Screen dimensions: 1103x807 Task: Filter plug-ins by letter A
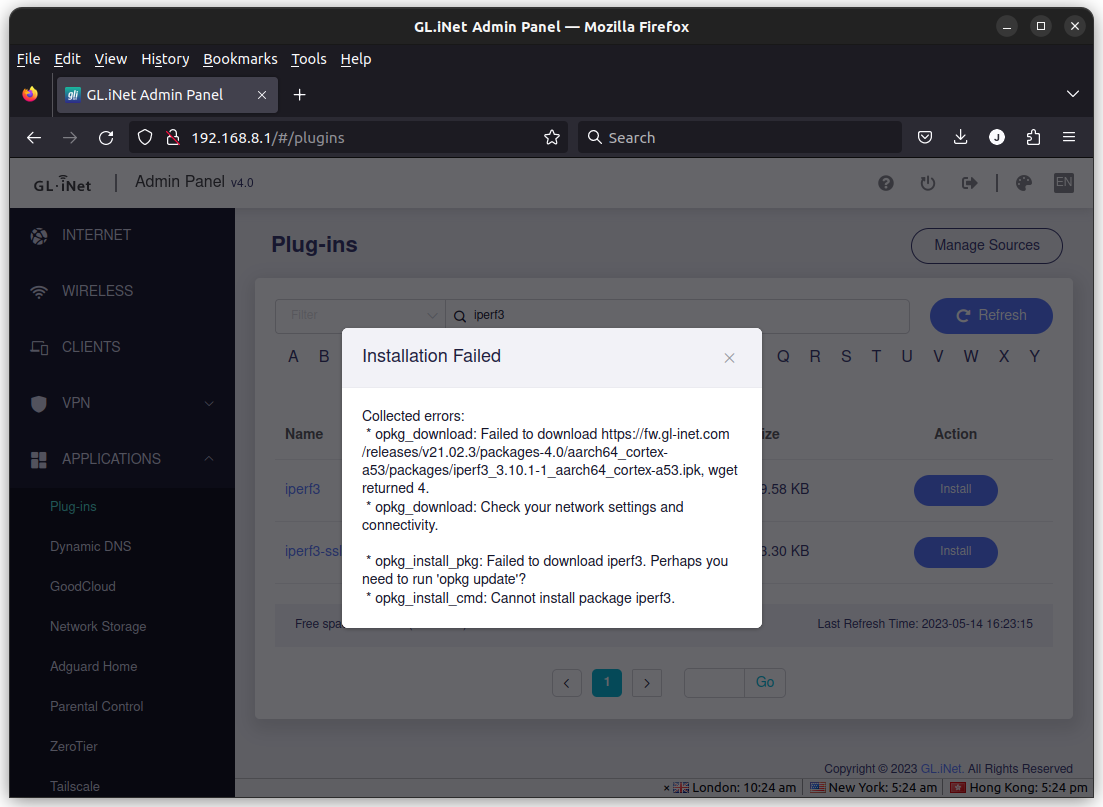(293, 357)
